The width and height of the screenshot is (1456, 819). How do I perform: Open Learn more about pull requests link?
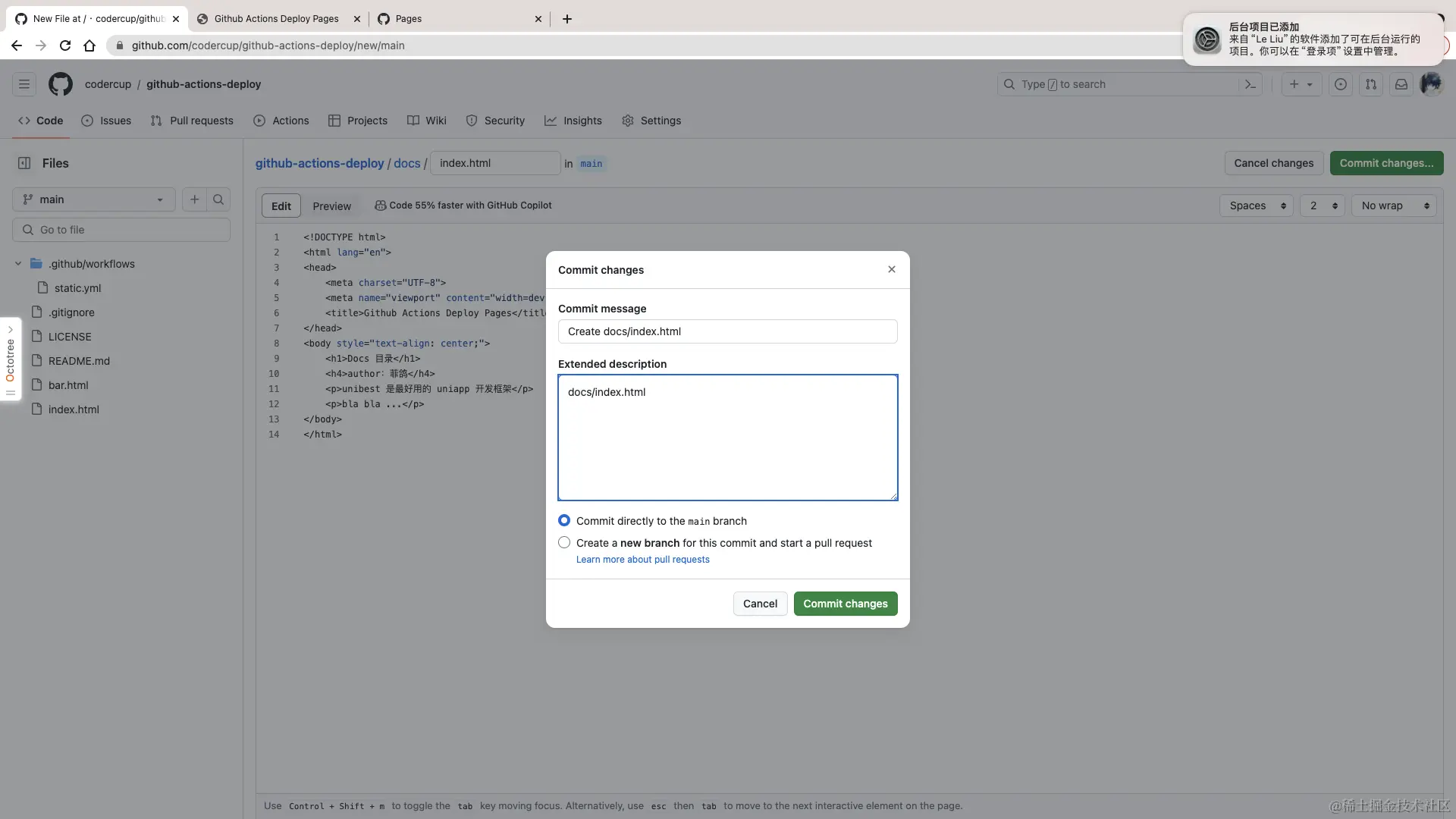pyautogui.click(x=643, y=560)
